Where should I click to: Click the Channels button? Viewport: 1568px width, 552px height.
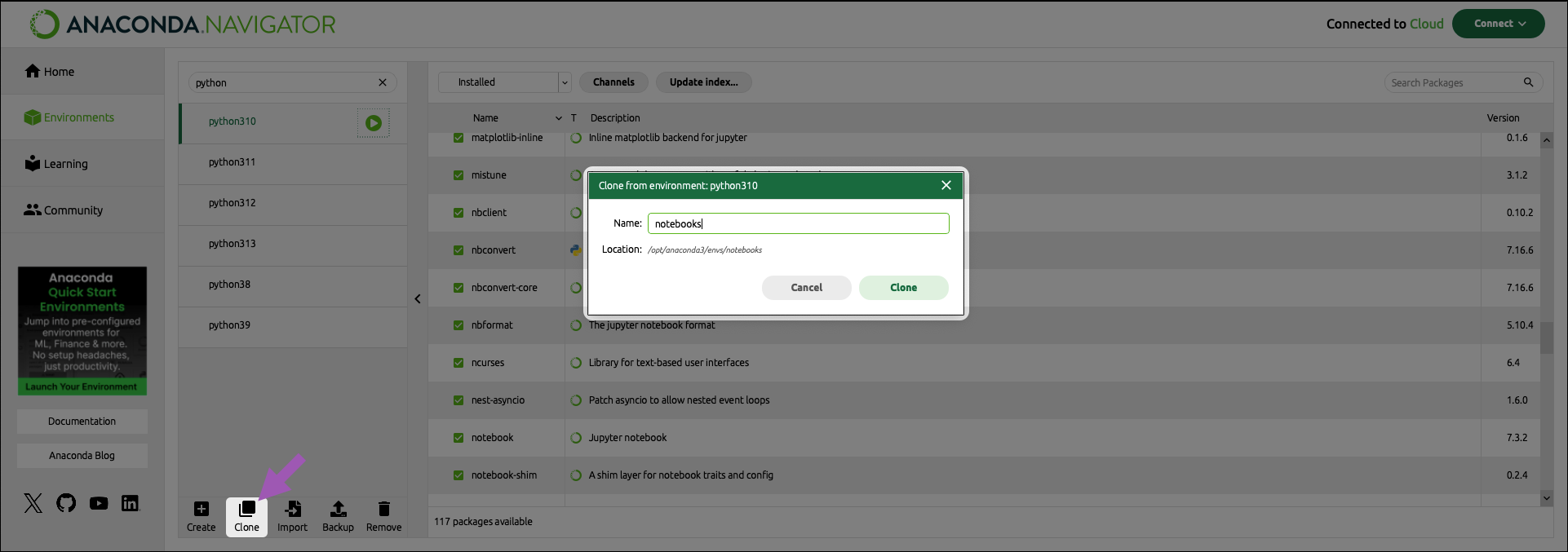coord(613,82)
